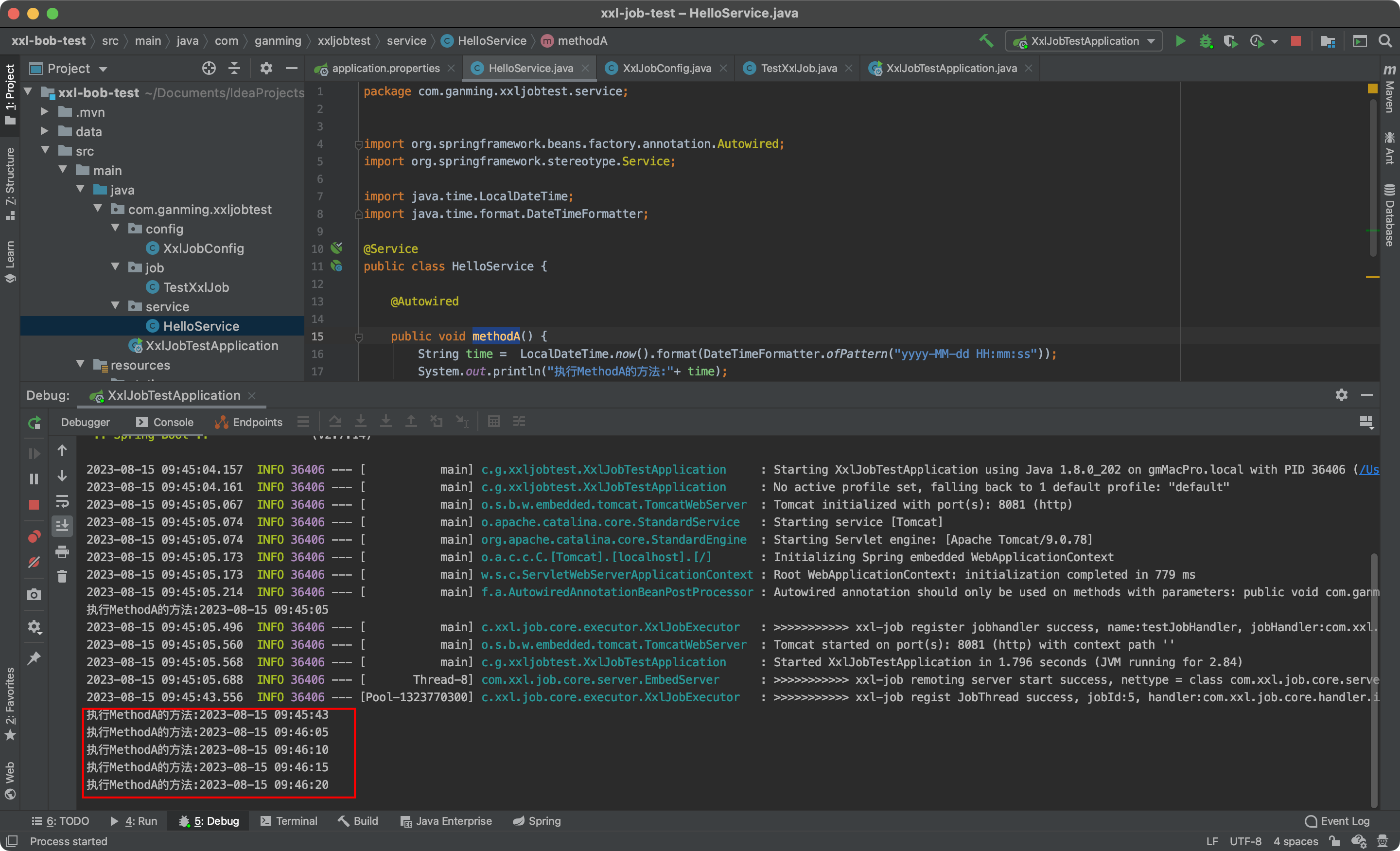Open the profiler run options dropdown arrow
Screen dimensions: 1400x851
click(x=1275, y=41)
